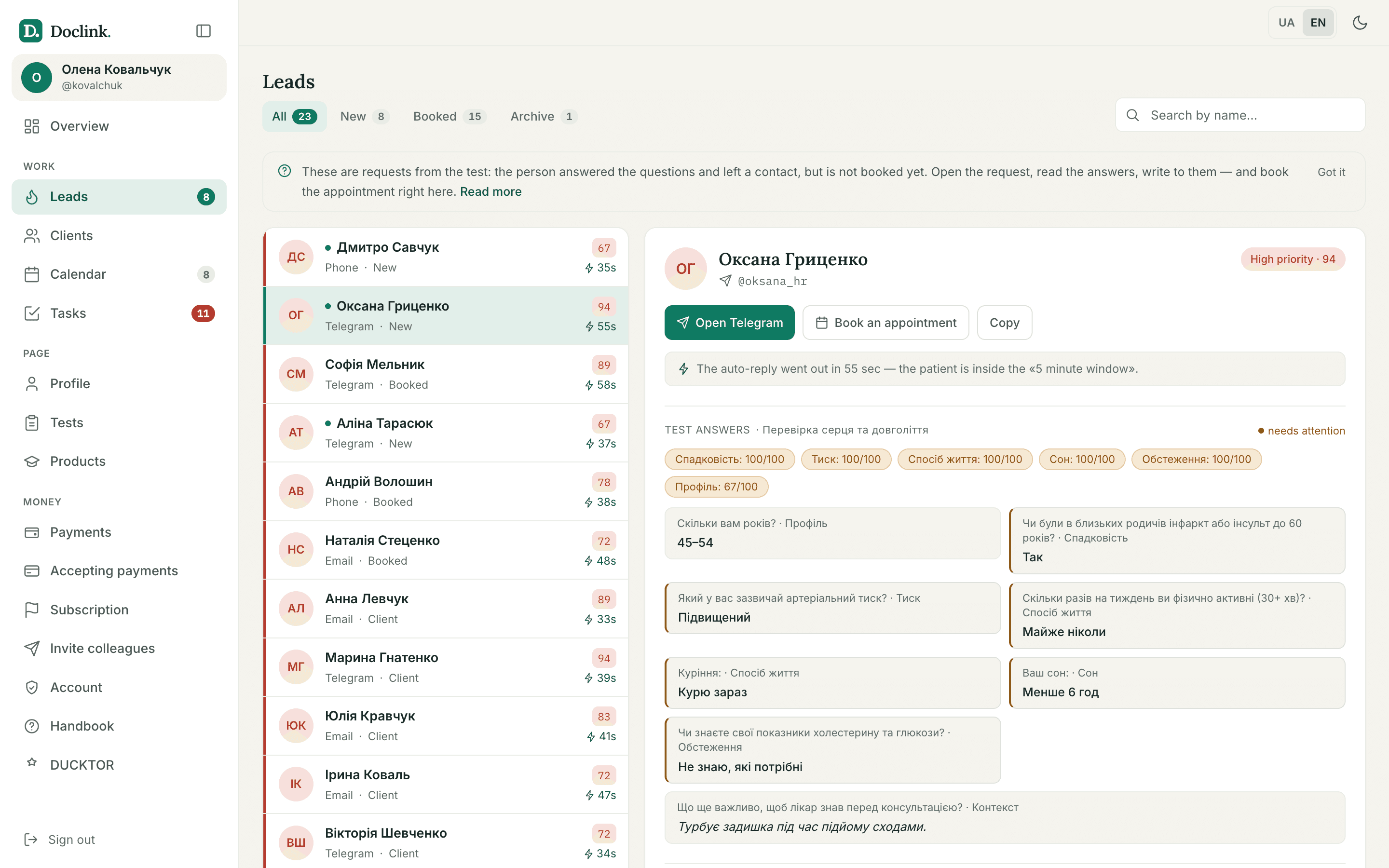Click the Тиск: 100/100 score chip
This screenshot has height=868, width=1389.
tap(846, 459)
